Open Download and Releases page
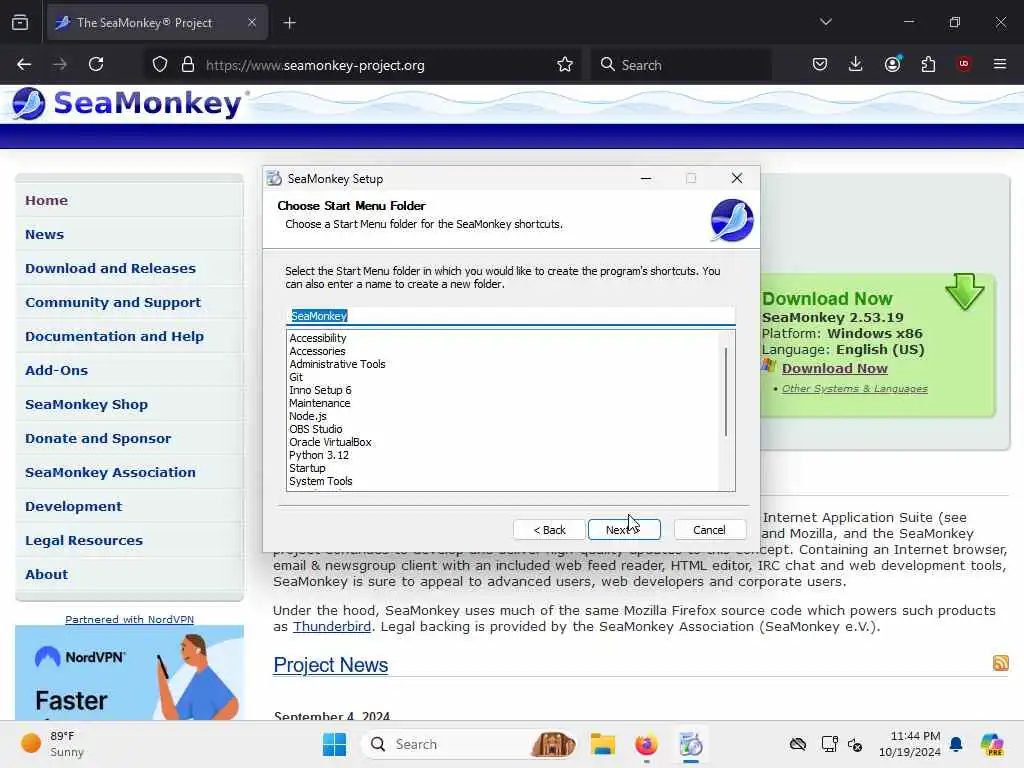The width and height of the screenshot is (1024, 768). click(x=110, y=268)
